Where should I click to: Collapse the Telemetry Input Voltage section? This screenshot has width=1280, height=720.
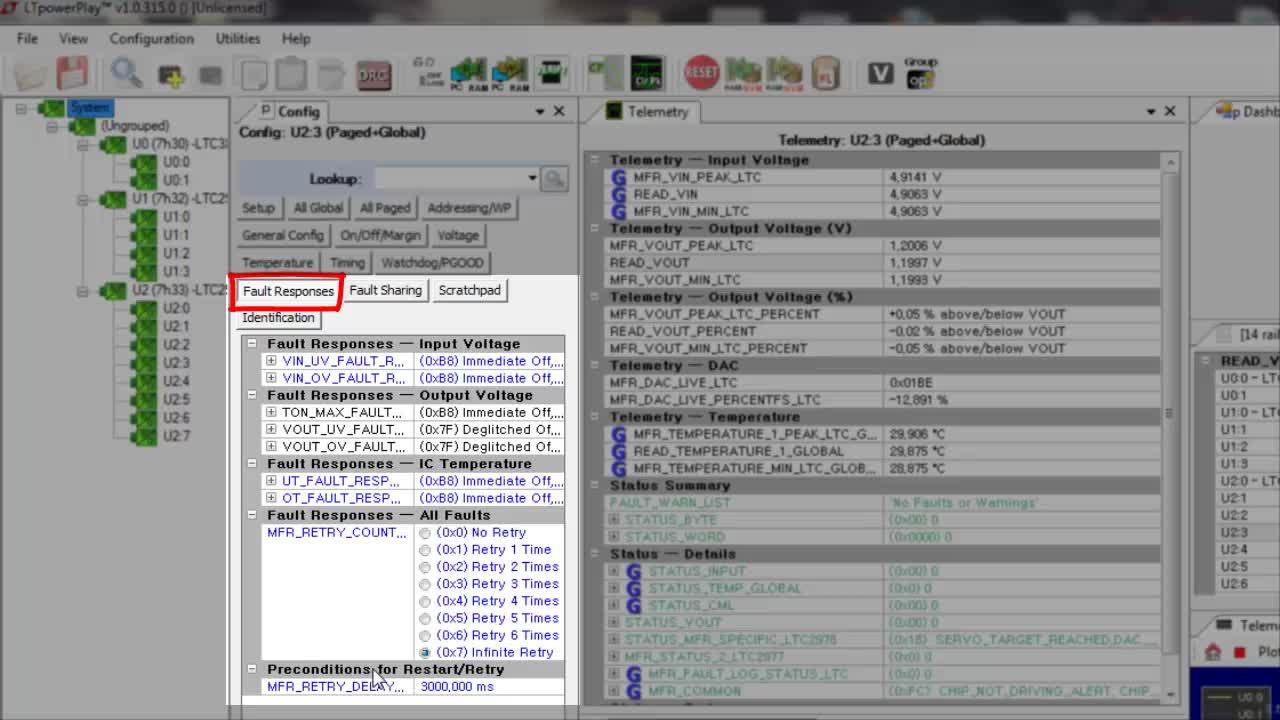594,160
